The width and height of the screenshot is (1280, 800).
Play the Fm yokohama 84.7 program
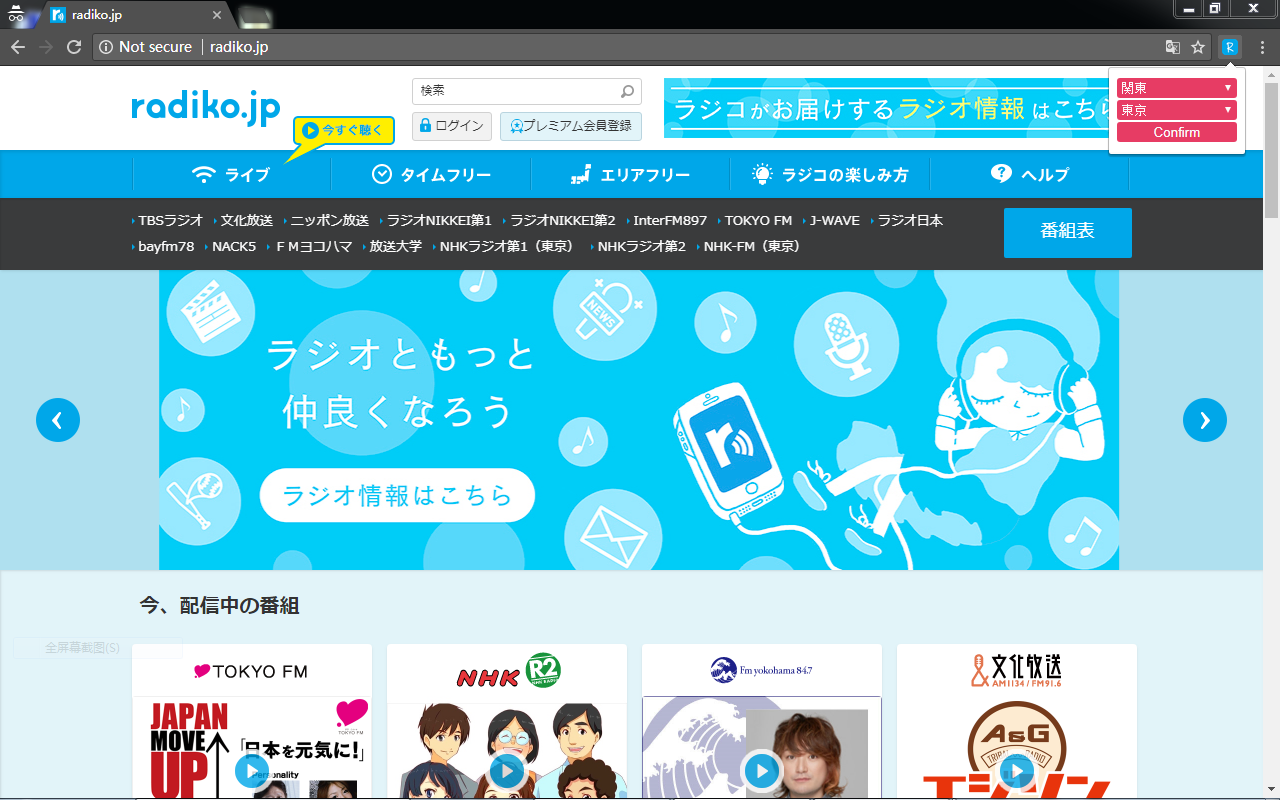click(x=762, y=771)
